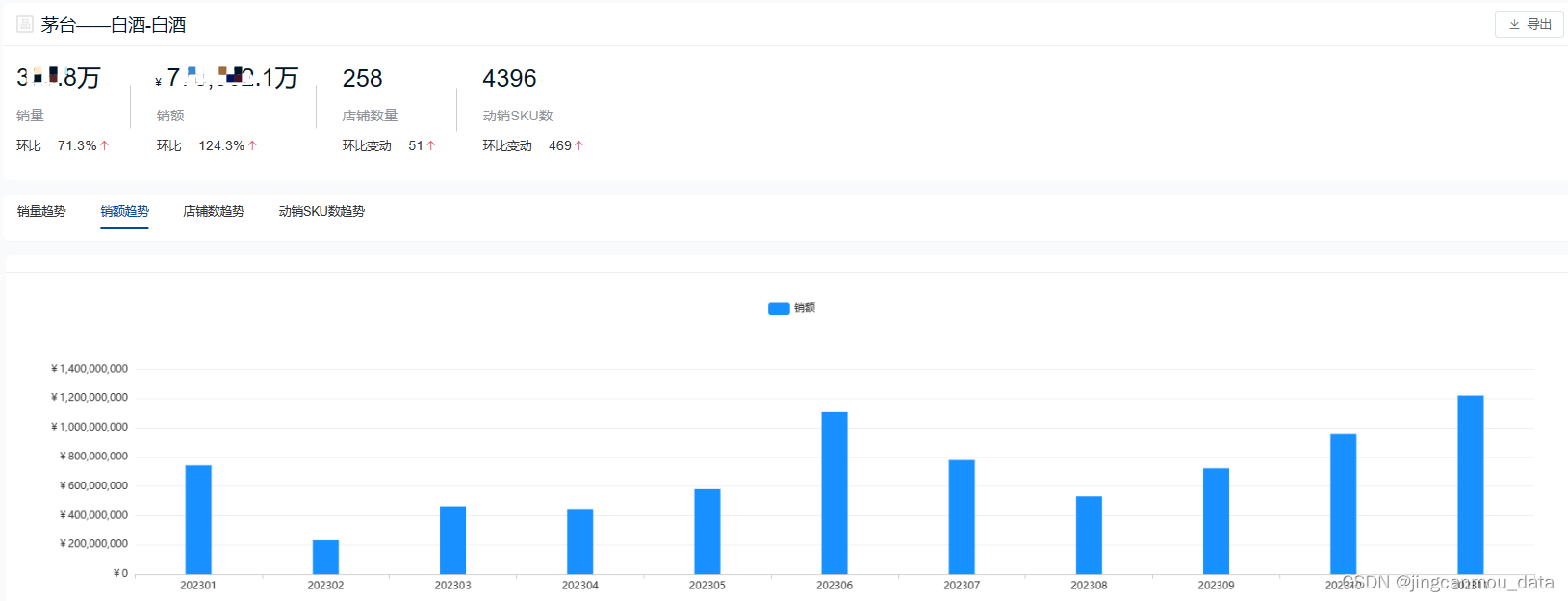The image size is (1568, 601).
Task: Click the 202303 x-axis label
Action: click(x=452, y=586)
